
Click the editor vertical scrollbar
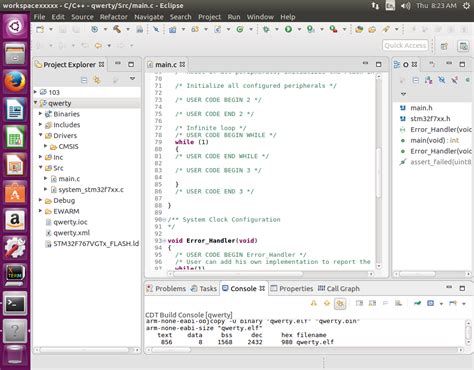coord(379,172)
